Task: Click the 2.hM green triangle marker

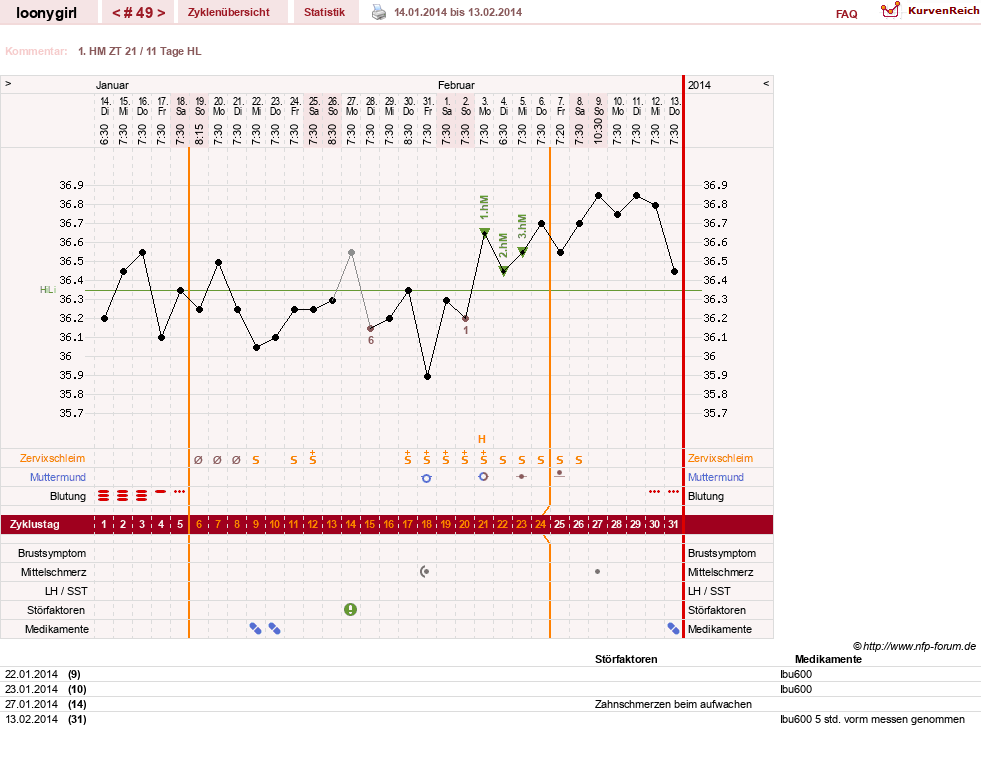Action: coord(503,270)
